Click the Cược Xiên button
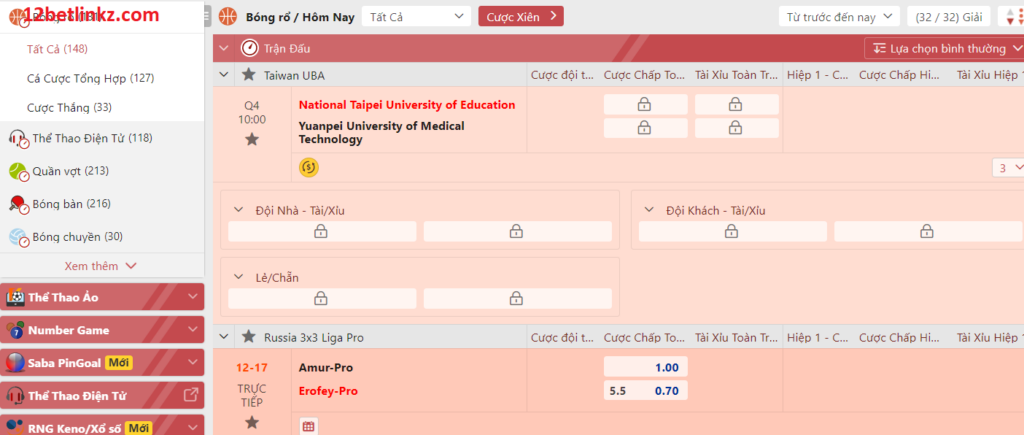1024x435 pixels. (520, 16)
